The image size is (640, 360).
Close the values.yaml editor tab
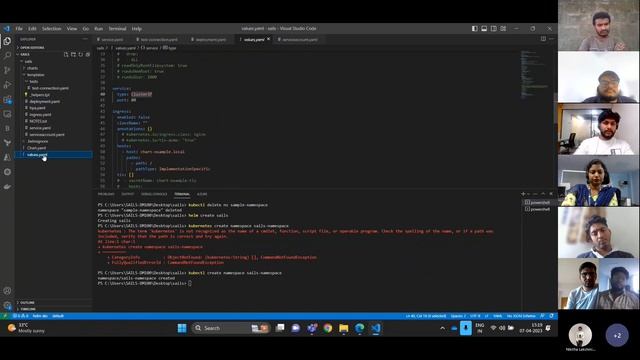[x=268, y=39]
